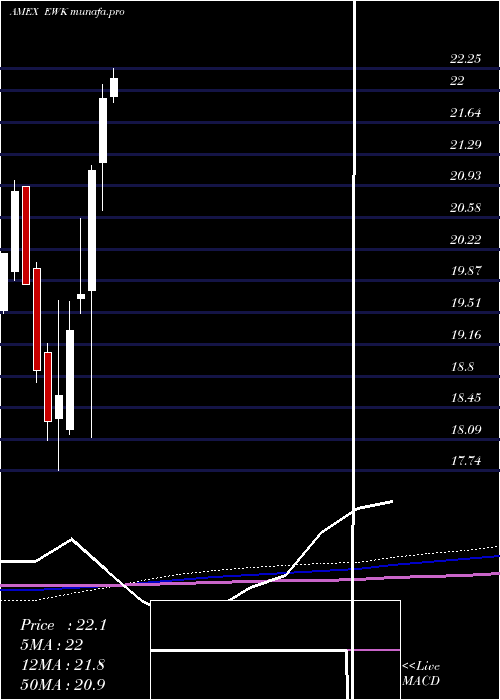Click the AMEX EWK munafa.pro chart title

67,12
